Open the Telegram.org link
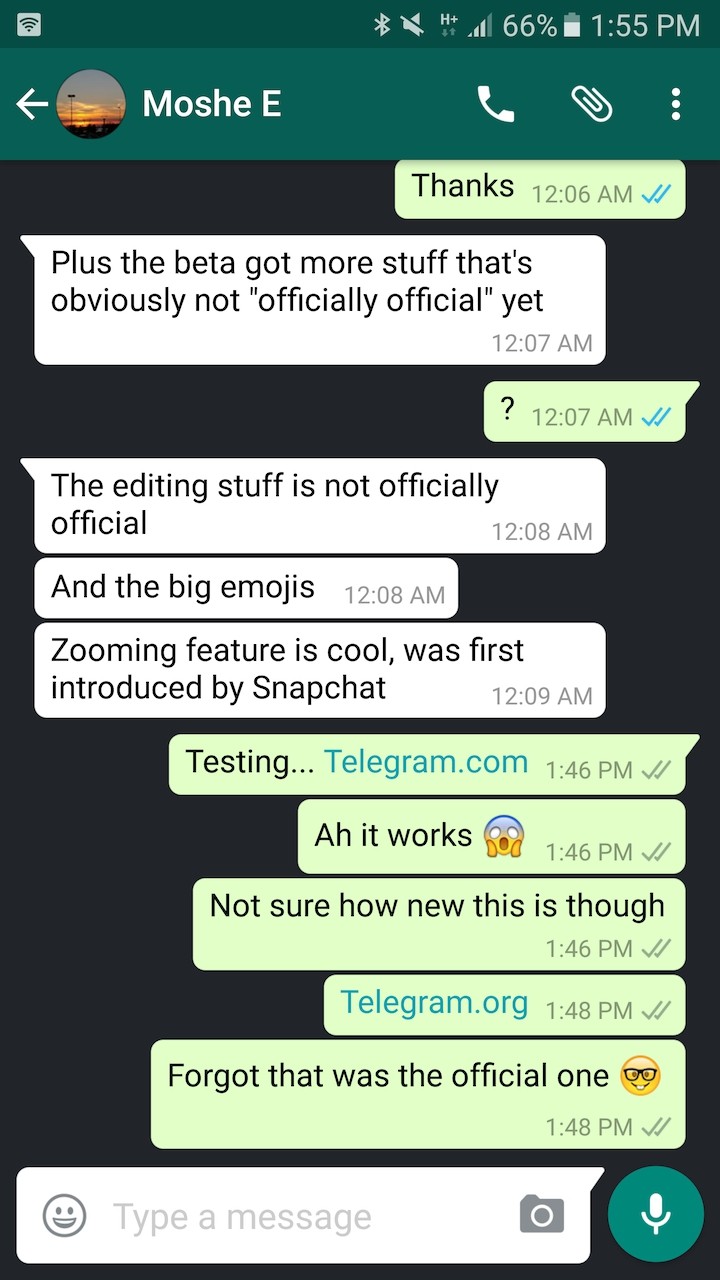The image size is (720, 1280). point(434,1002)
